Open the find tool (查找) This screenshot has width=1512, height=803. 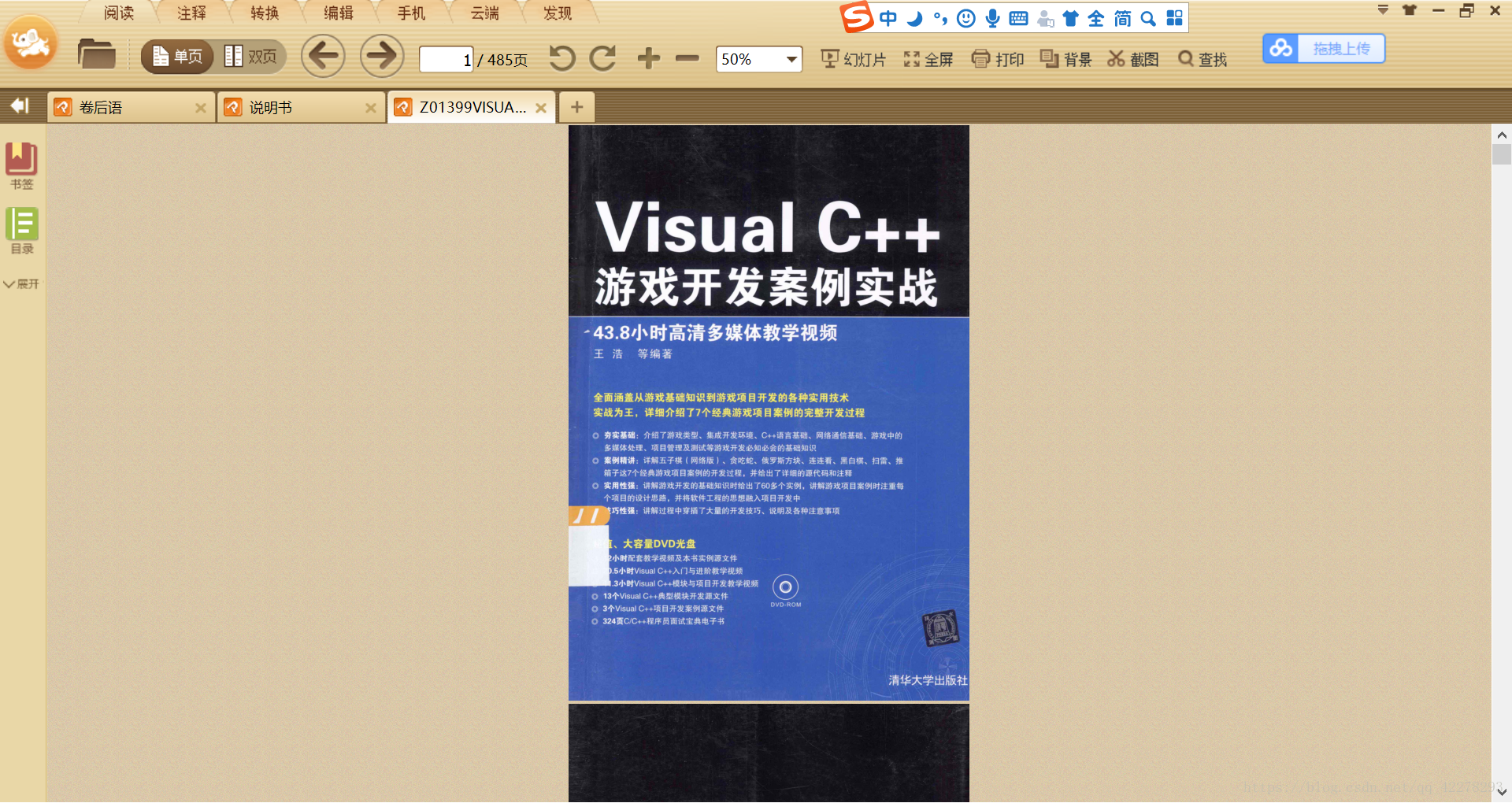click(1203, 59)
